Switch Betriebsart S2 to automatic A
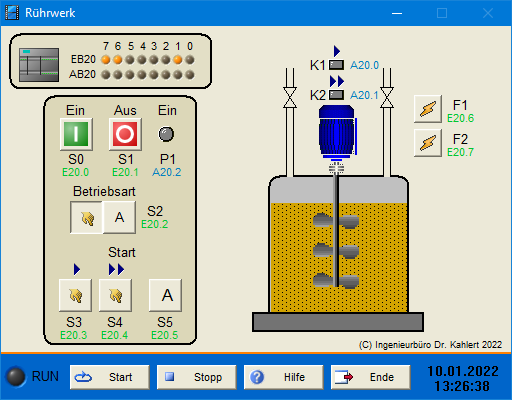Image resolution: width=512 pixels, height=400 pixels. click(x=119, y=217)
